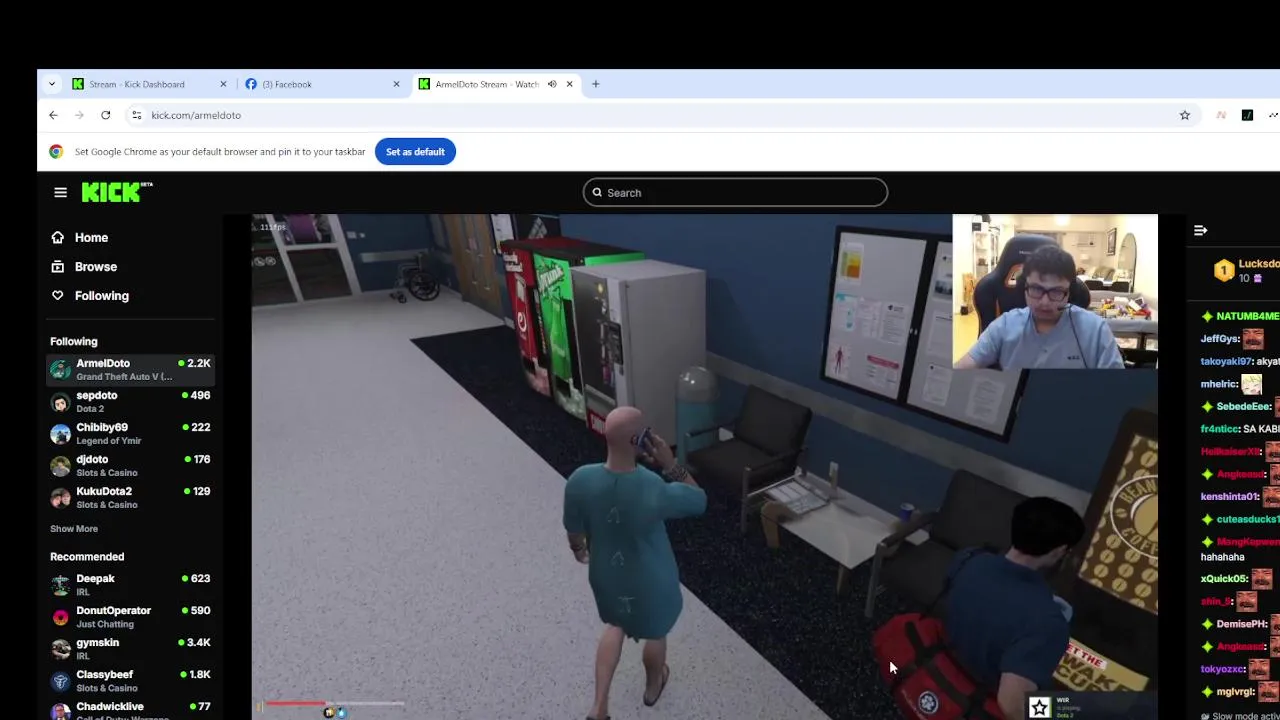Click xQuick05 username in chat

(1224, 579)
